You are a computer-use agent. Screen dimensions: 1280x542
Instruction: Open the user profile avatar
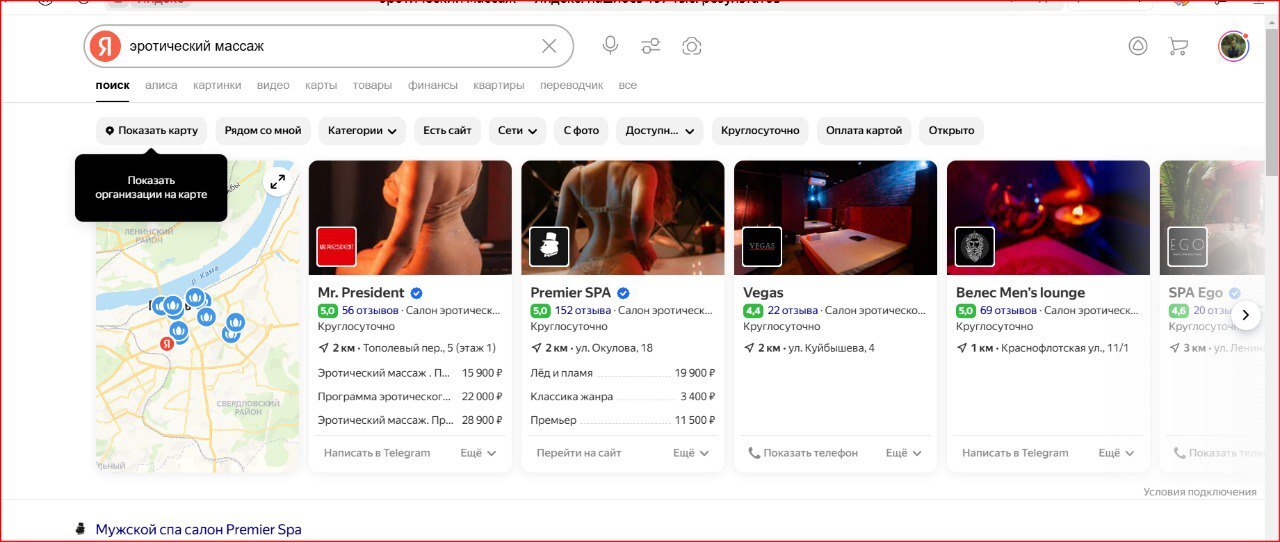[x=1233, y=46]
